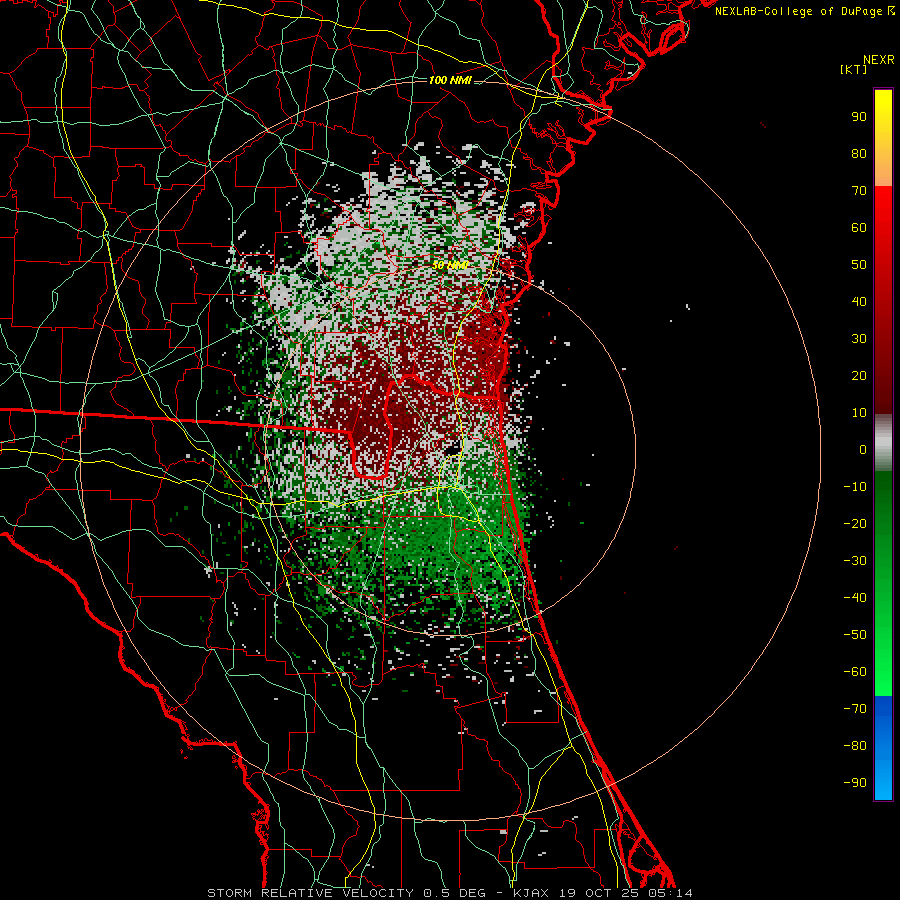Image resolution: width=900 pixels, height=900 pixels.
Task: Select the -80 knot scale label
Action: click(x=855, y=746)
